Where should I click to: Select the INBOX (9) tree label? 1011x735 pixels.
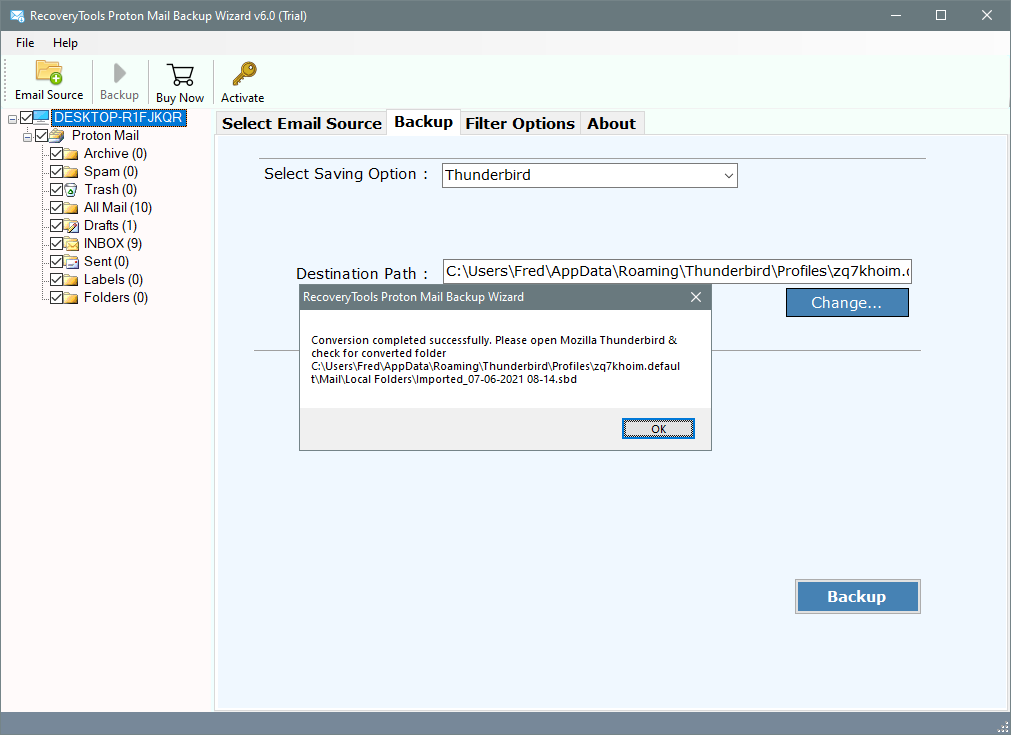click(x=113, y=244)
